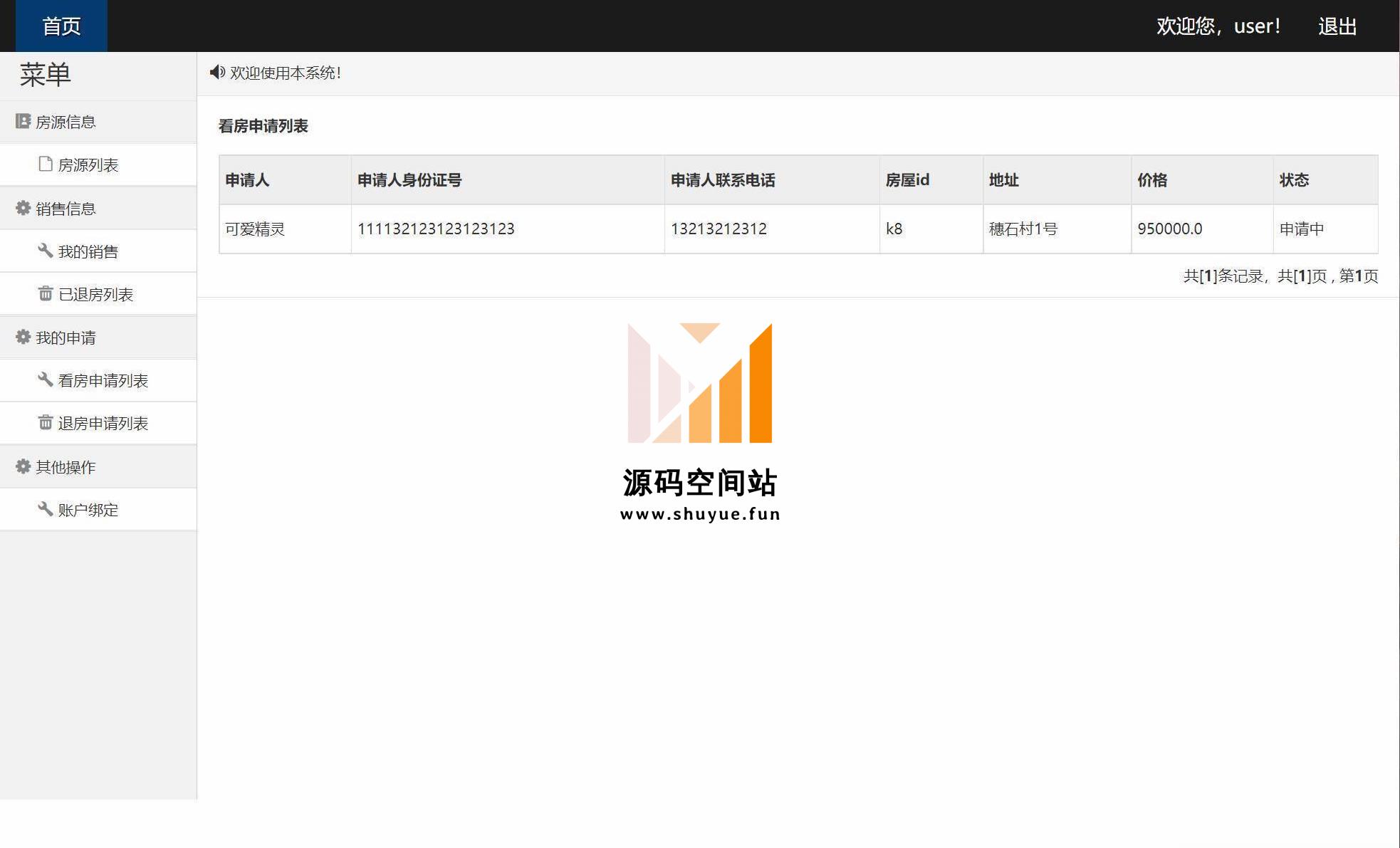The height and width of the screenshot is (848, 1400).
Task: Click the 欢迎使用本系统! notice text
Action: tap(285, 73)
